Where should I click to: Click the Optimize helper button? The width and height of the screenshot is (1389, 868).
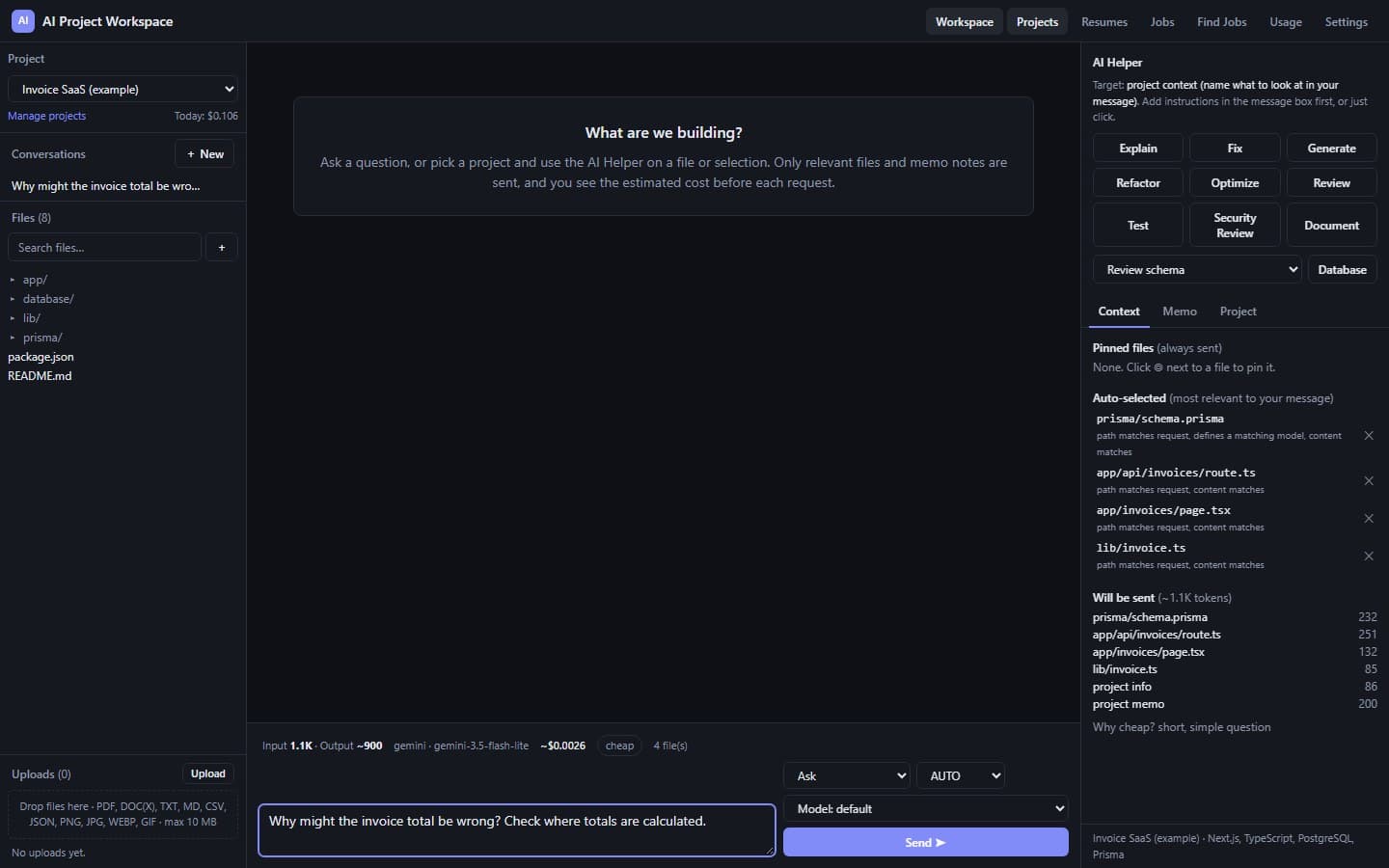coord(1235,183)
